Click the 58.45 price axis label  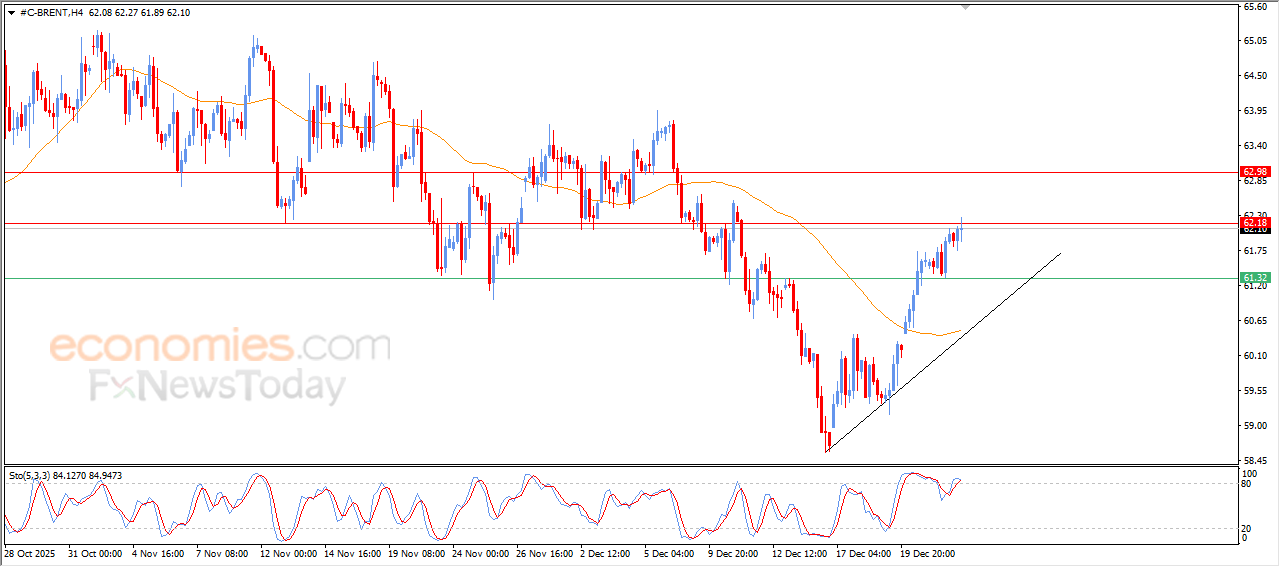[1255, 461]
